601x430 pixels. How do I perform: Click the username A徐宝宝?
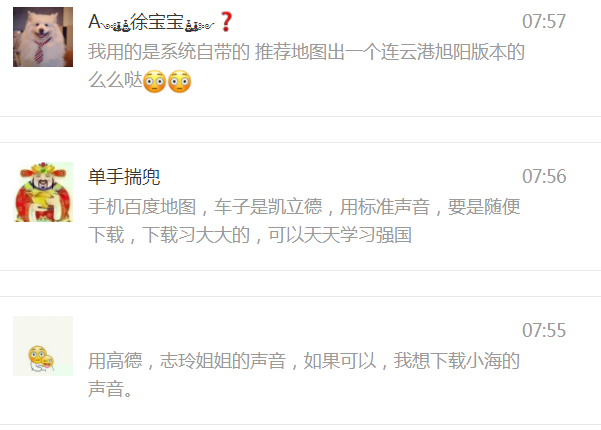[x=151, y=22]
